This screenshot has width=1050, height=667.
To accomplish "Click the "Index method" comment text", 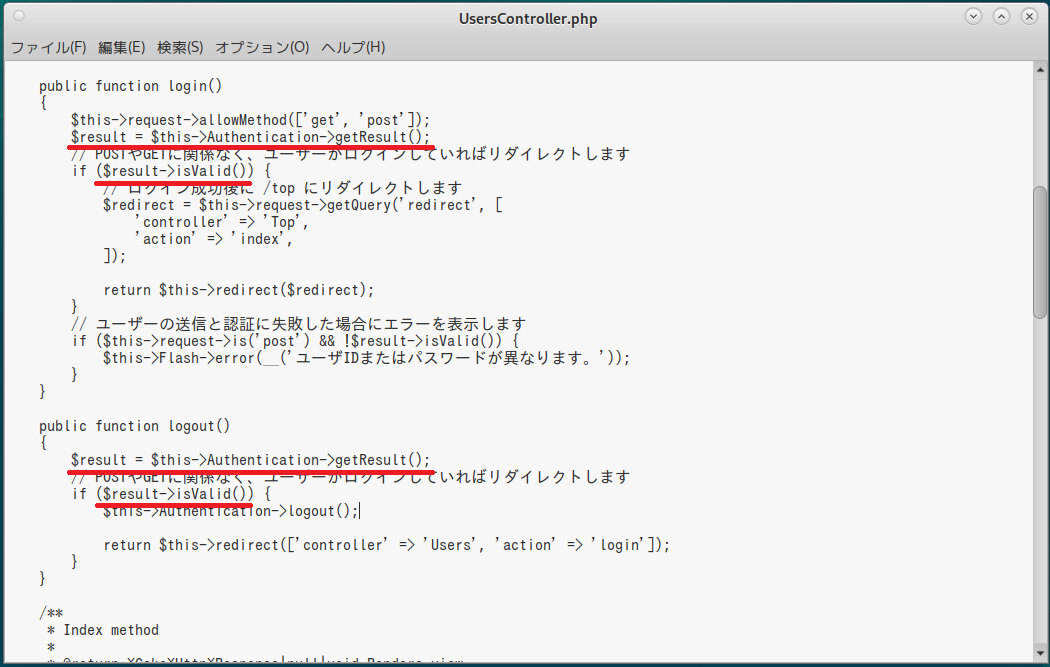I will tap(110, 630).
